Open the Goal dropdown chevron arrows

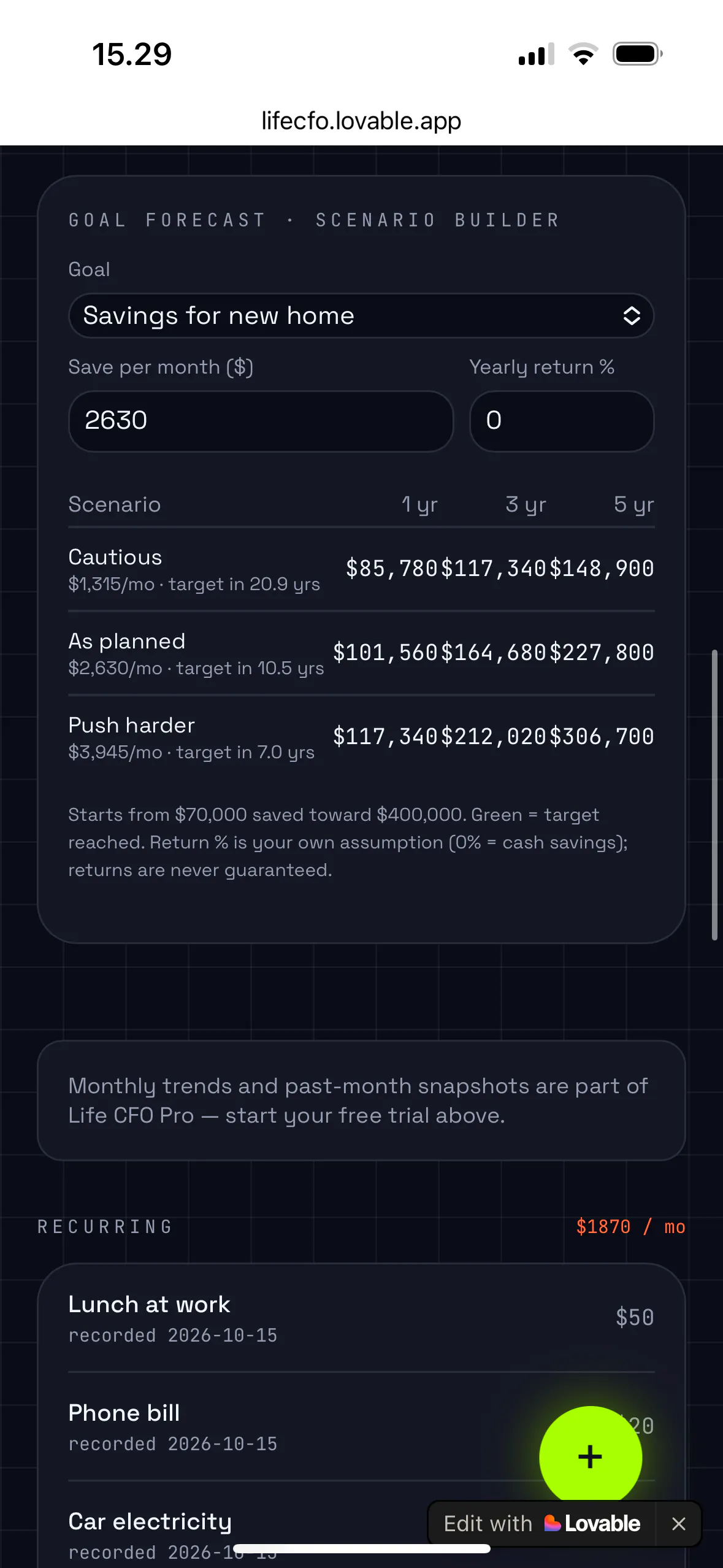[632, 316]
